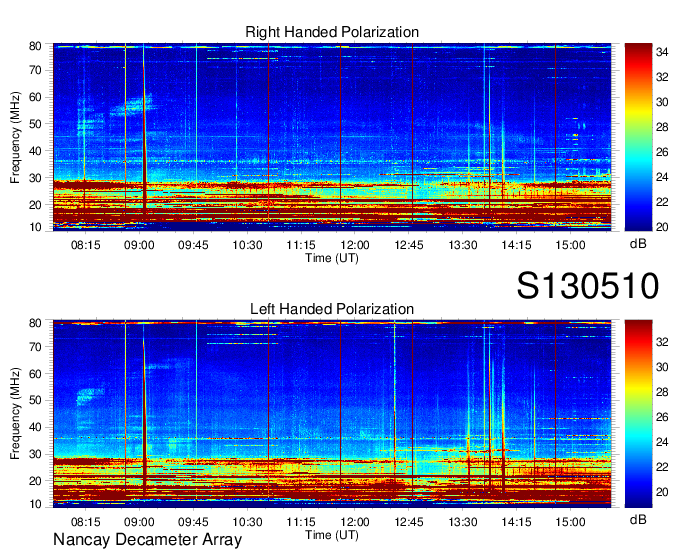Click the 15:00 tick label on the bottom plot
Screen dimensions: 680x552
point(570,522)
